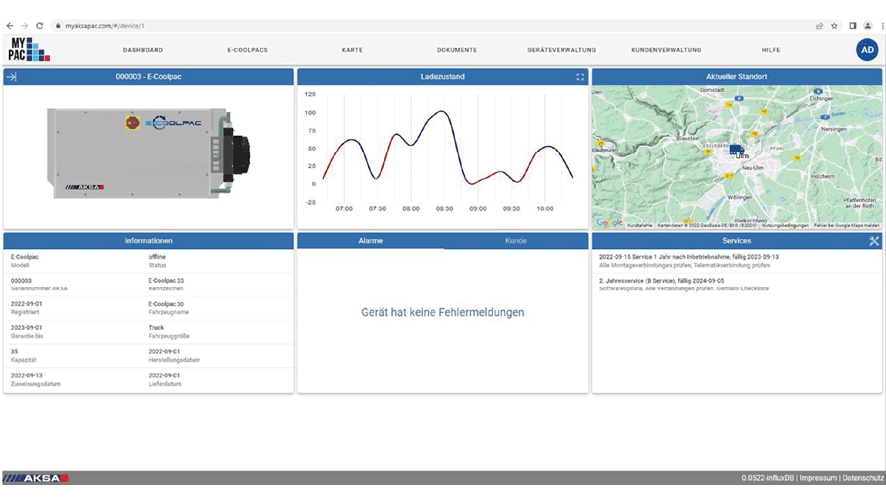
Task: Click the serial number 000003 value
Action: 21,280
